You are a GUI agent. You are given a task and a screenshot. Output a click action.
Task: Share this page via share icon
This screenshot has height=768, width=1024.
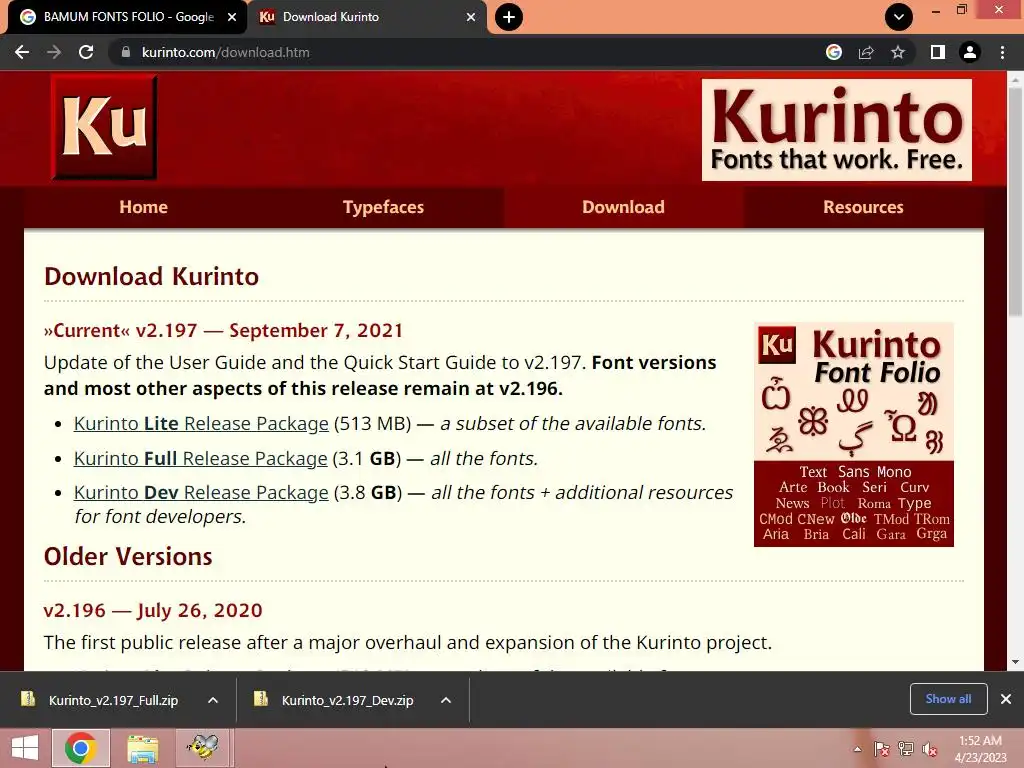click(866, 52)
